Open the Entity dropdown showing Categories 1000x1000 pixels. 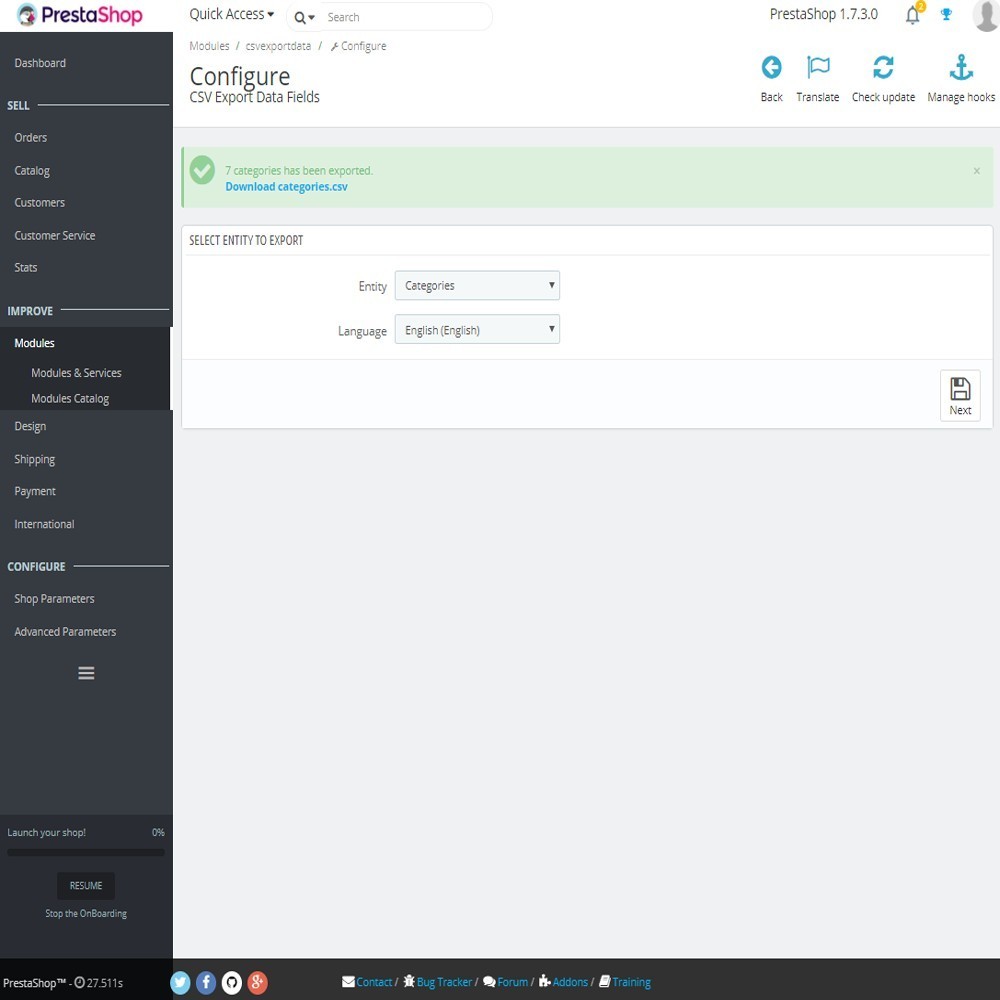pyautogui.click(x=477, y=285)
